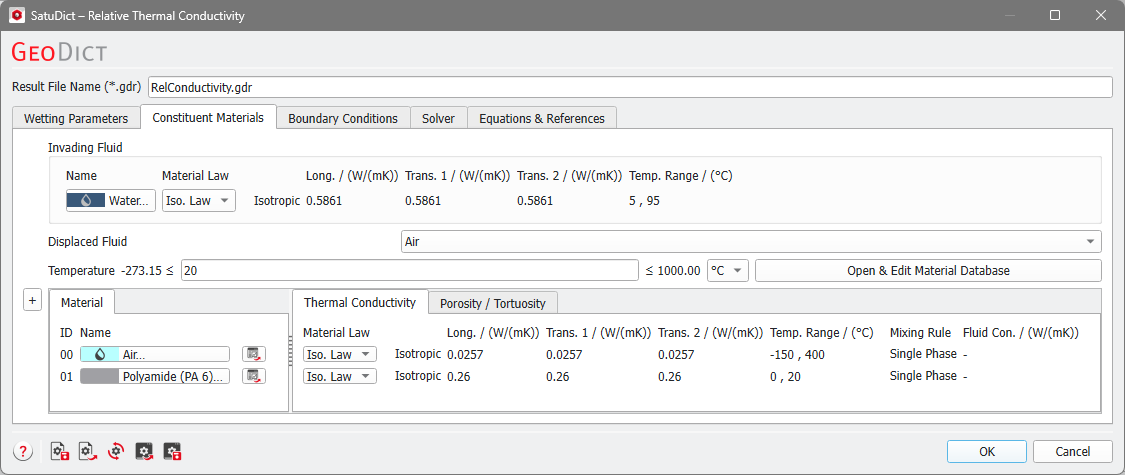Click the material ID 01 label
Viewport: 1125px width, 475px height.
pos(67,377)
